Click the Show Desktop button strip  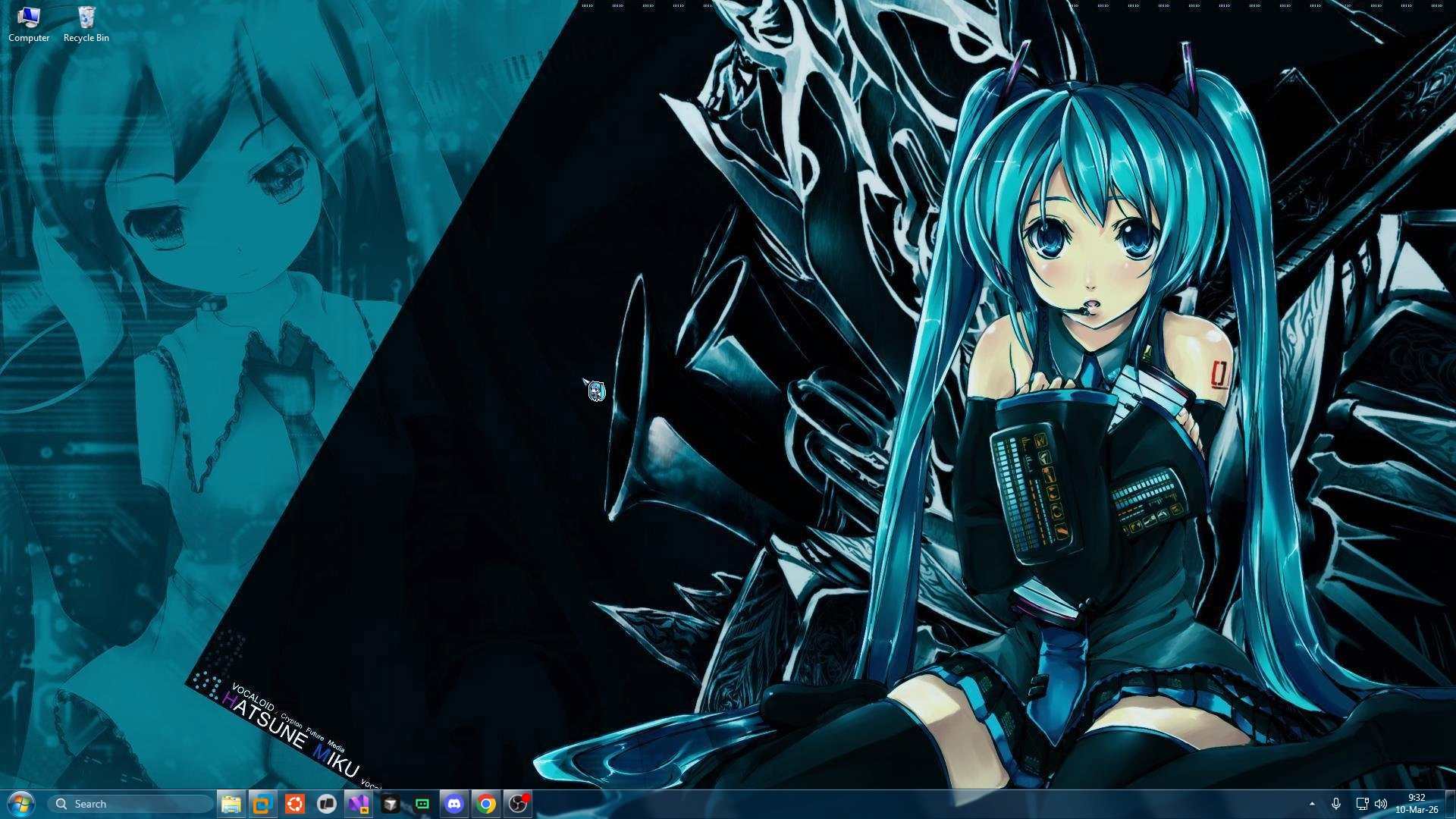tap(1449, 804)
